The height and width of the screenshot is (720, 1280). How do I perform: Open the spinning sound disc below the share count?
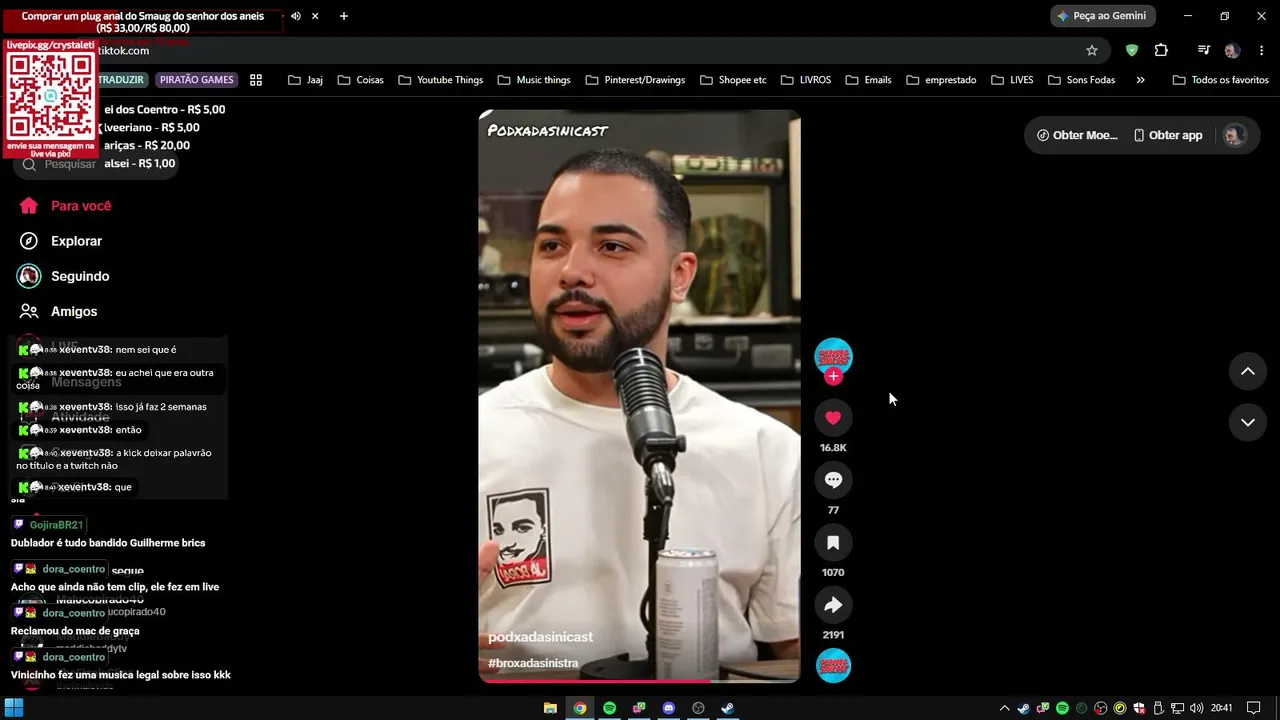[x=833, y=666]
